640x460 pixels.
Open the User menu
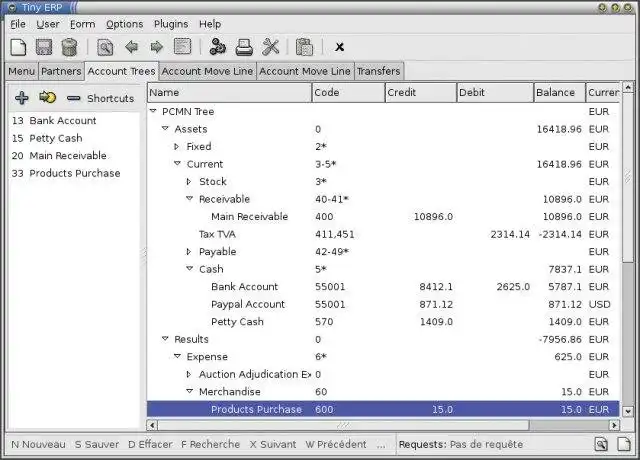[48, 24]
